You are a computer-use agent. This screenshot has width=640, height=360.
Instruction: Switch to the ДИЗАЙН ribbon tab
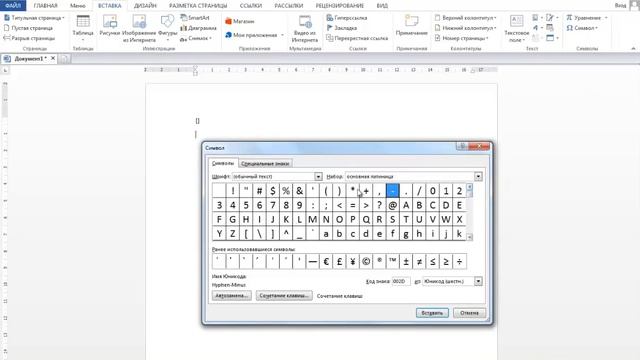point(145,6)
